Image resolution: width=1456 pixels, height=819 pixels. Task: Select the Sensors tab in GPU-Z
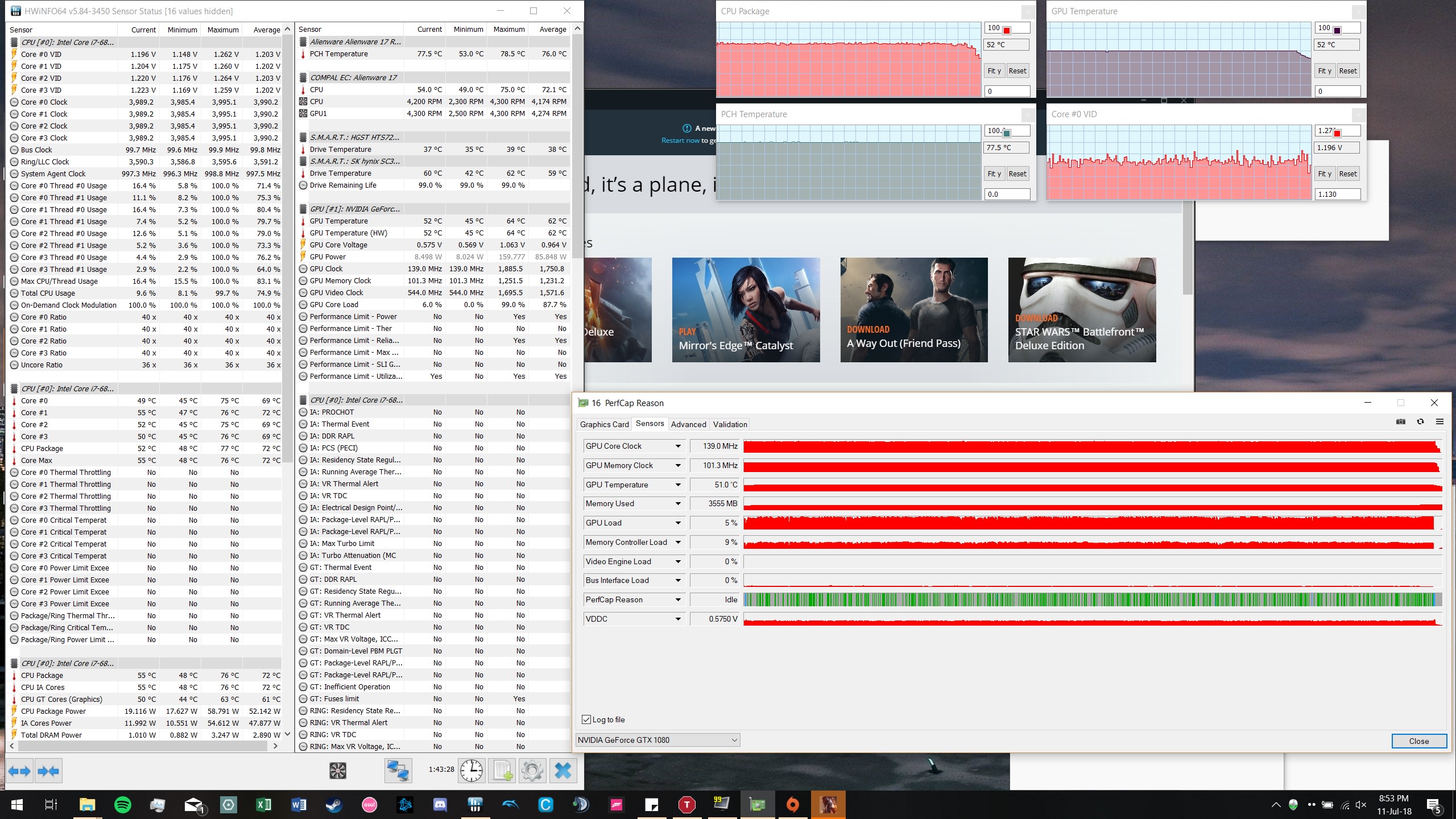[650, 424]
